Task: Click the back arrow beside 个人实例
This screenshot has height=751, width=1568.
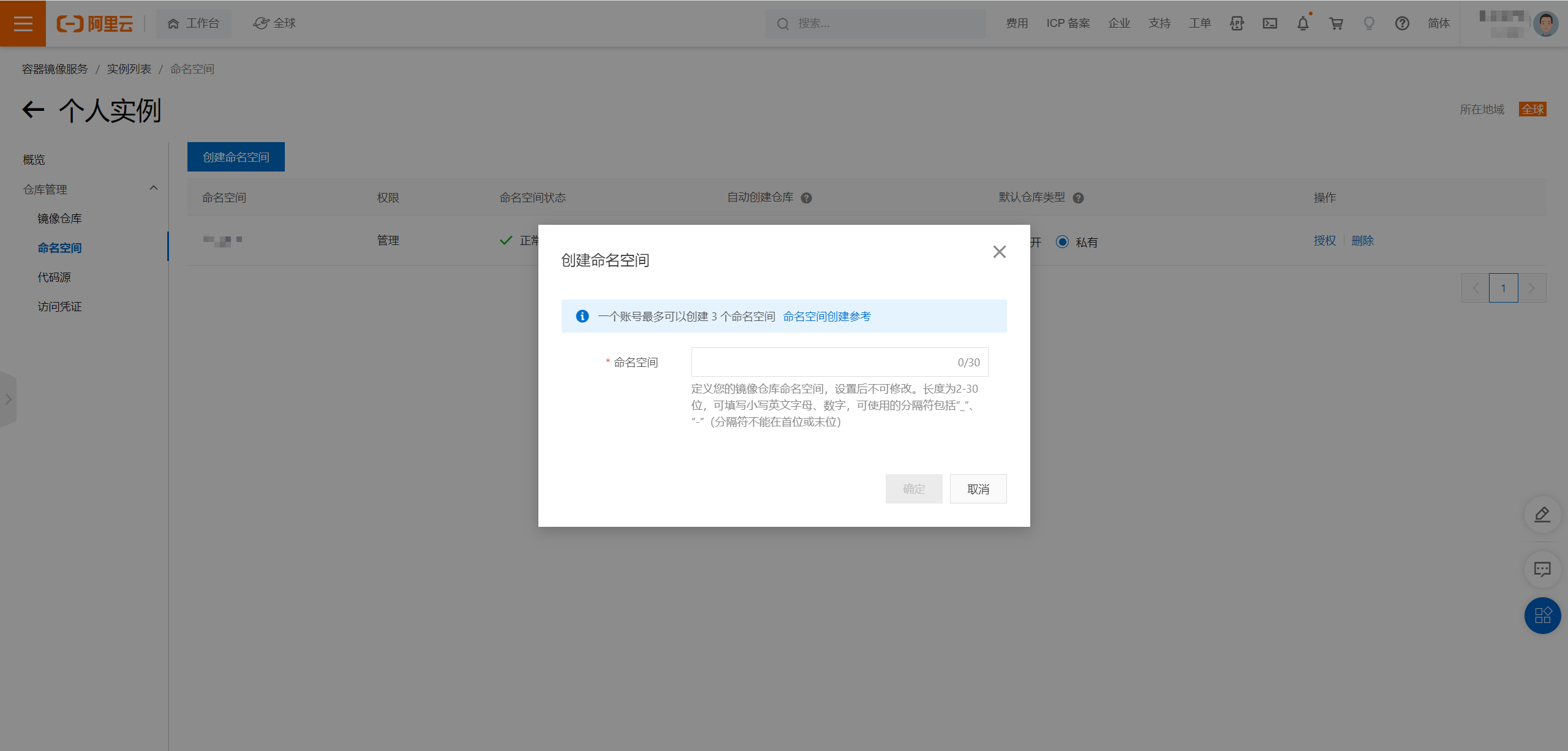Action: pyautogui.click(x=34, y=110)
